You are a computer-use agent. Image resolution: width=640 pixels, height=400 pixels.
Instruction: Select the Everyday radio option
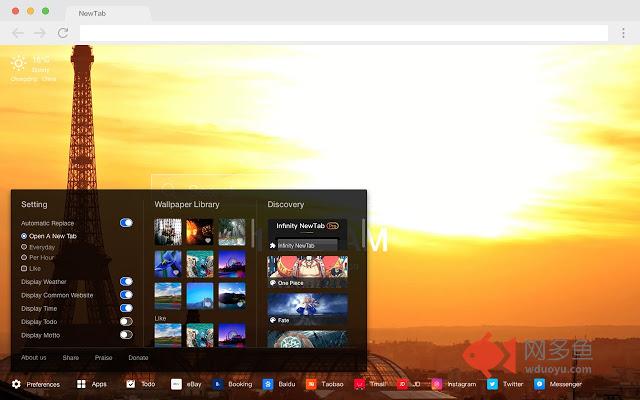24,246
